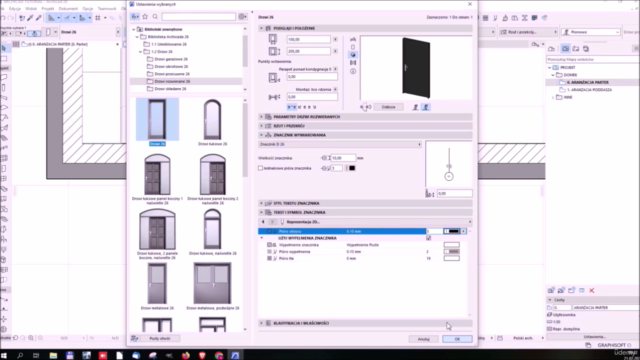Screen dimensions: 640x360
Task: Select the top preview mode icon above the door preview
Action: [353, 39]
